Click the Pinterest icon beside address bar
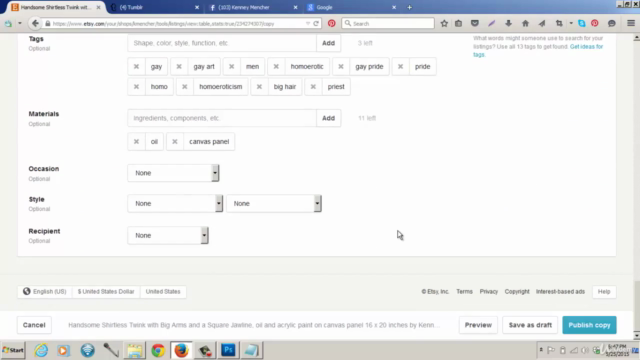This screenshot has width=640, height=360. pos(331,24)
